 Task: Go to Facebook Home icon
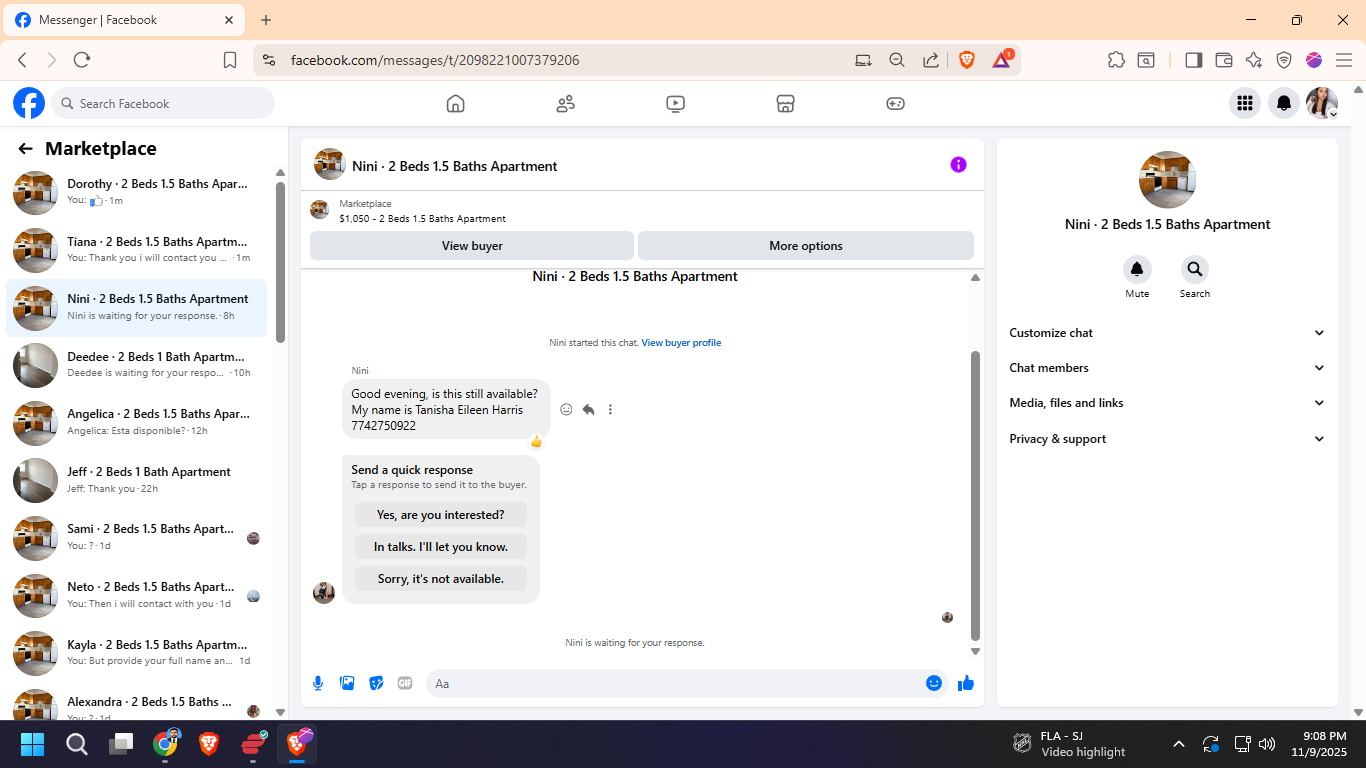455,103
